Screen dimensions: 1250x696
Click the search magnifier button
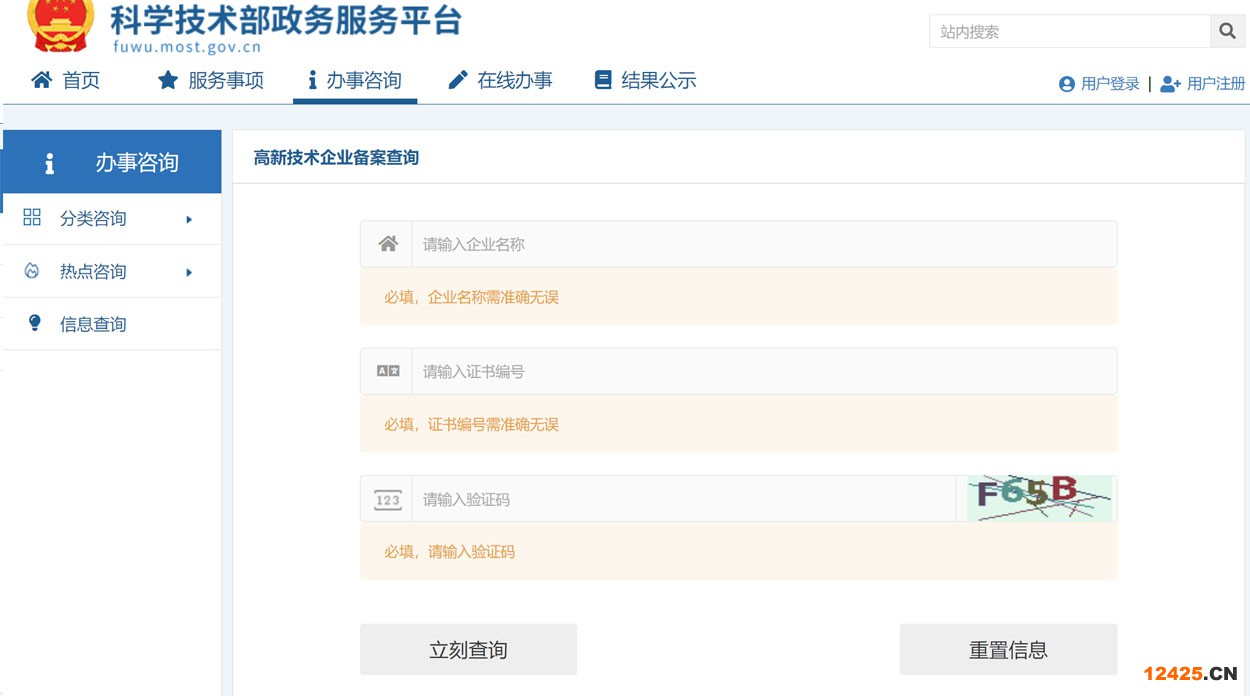coord(1227,32)
